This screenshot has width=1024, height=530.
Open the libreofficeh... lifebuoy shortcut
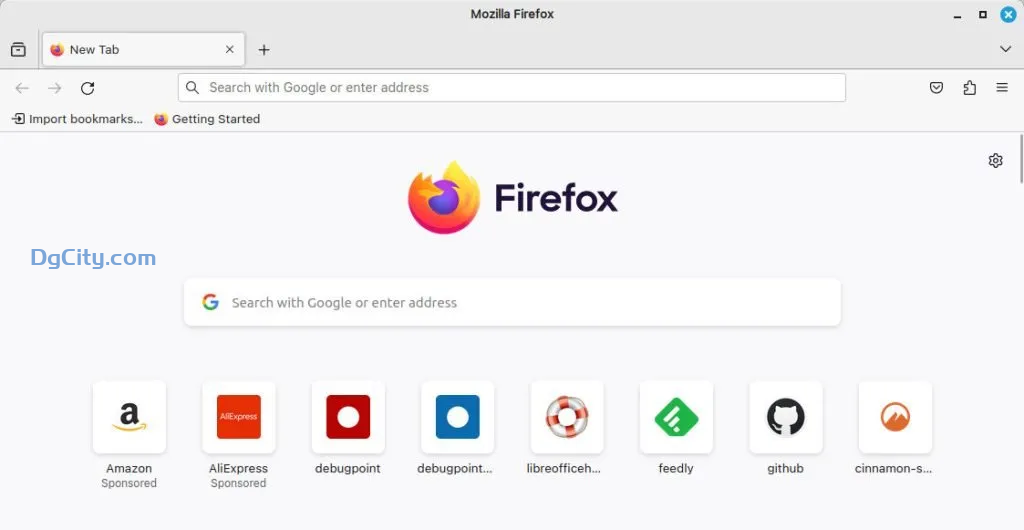point(567,417)
